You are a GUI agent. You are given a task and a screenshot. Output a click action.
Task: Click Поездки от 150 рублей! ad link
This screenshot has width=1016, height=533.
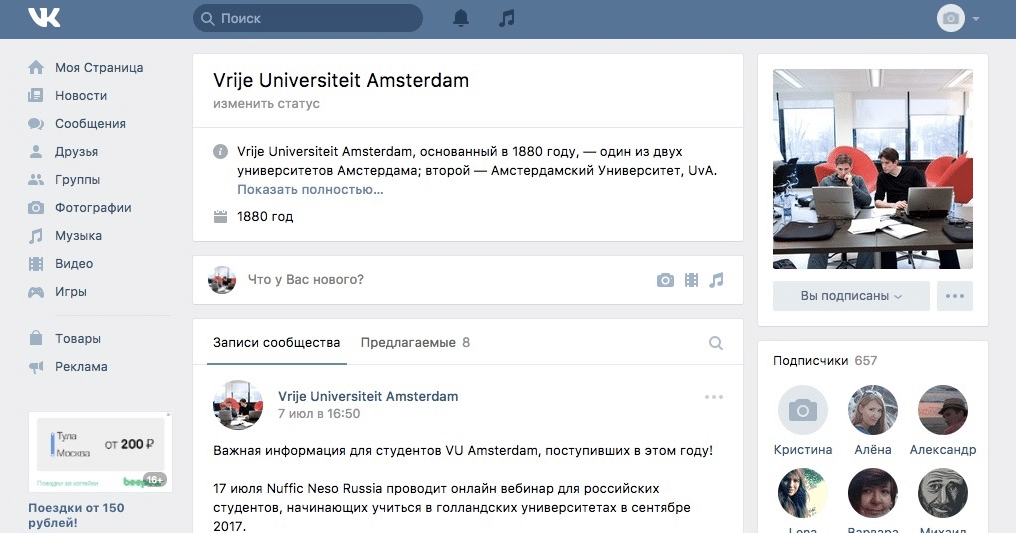(x=76, y=515)
